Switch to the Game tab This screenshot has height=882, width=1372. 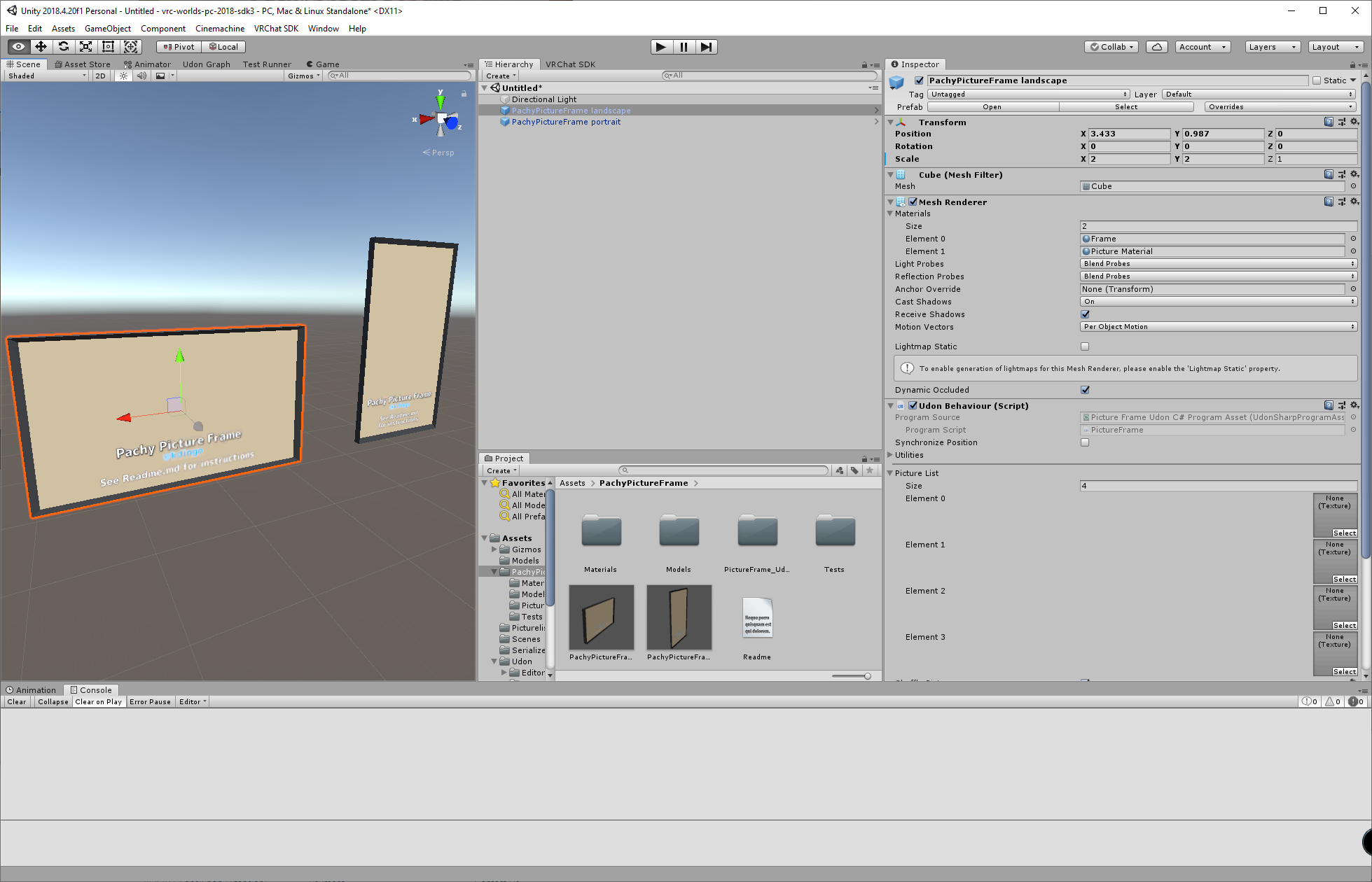click(323, 64)
